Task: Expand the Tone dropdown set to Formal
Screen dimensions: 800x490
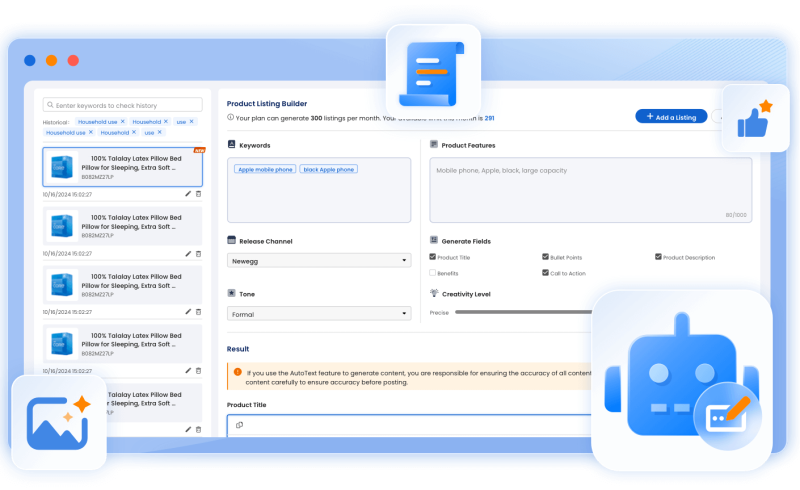Action: pyautogui.click(x=318, y=314)
